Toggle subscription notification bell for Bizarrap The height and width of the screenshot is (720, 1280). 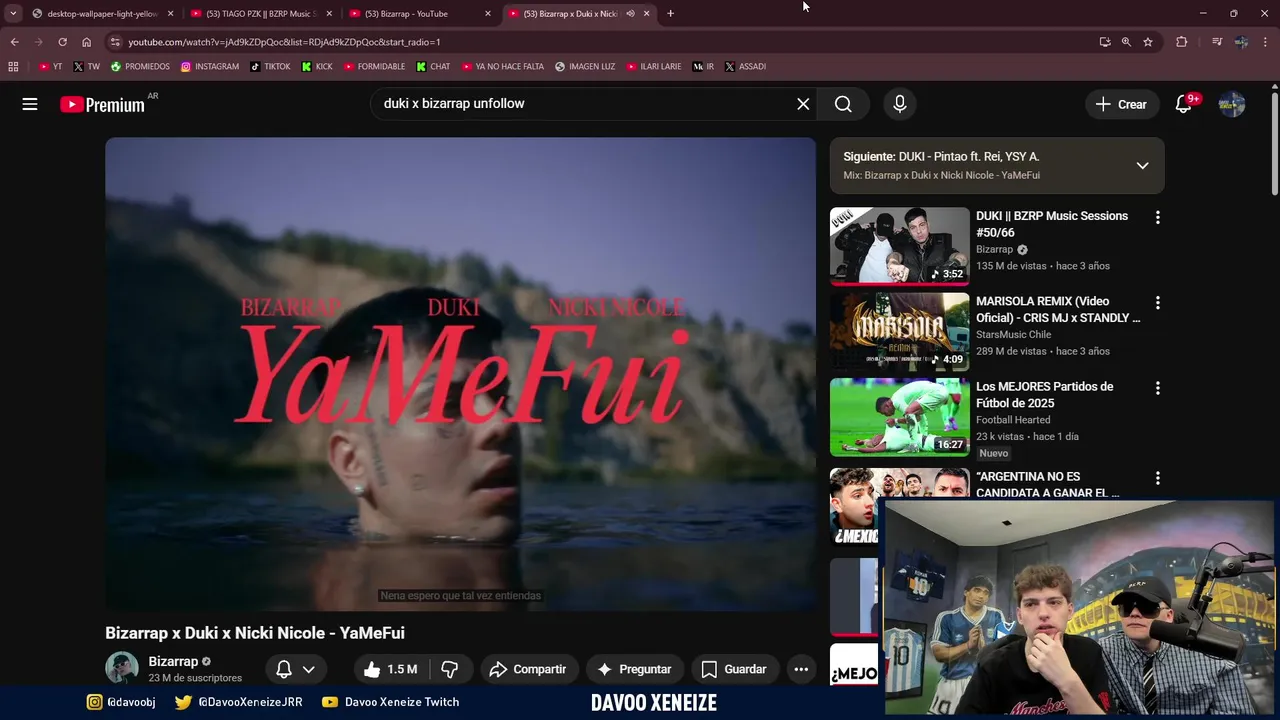(x=284, y=669)
